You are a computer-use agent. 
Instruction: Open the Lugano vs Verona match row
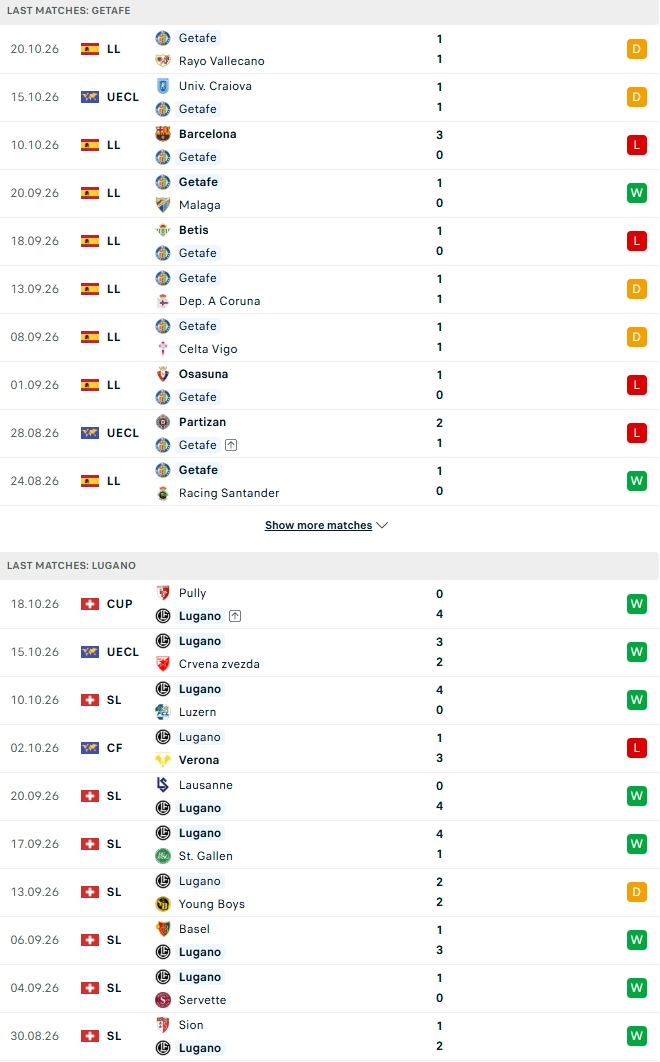329,748
